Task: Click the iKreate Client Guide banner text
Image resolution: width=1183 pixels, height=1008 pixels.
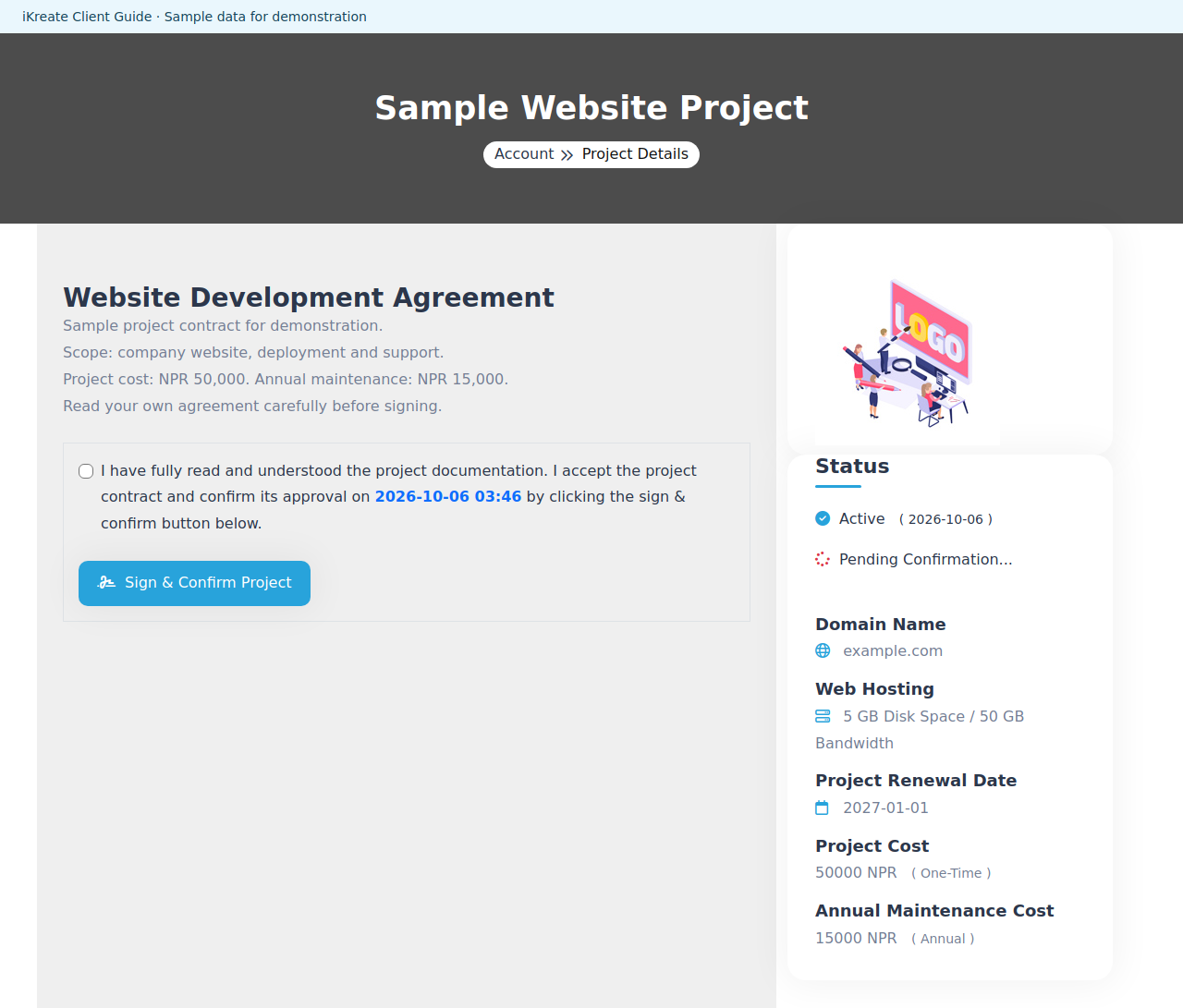Action: 194,17
